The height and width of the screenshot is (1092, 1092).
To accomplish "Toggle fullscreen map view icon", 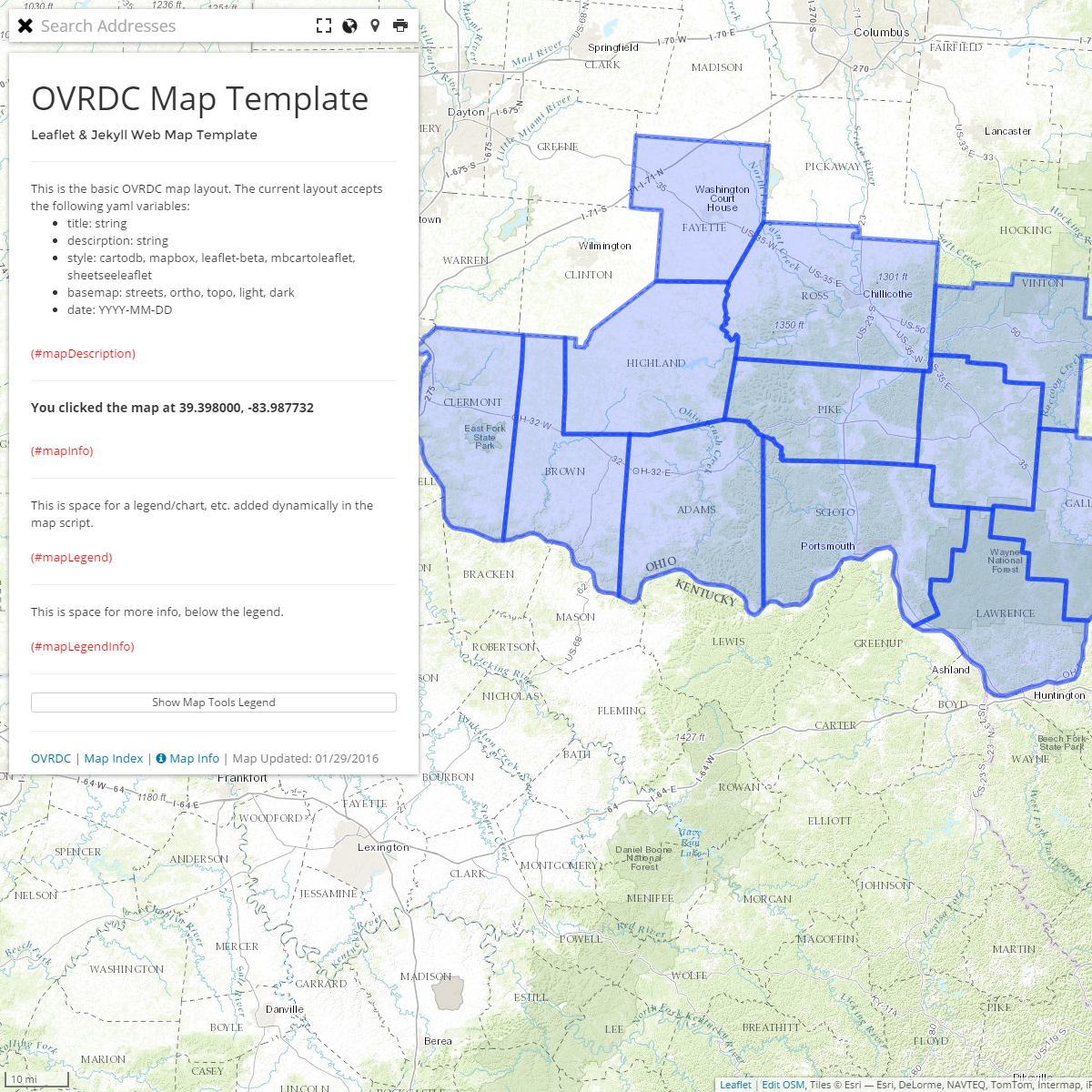I will click(x=324, y=25).
